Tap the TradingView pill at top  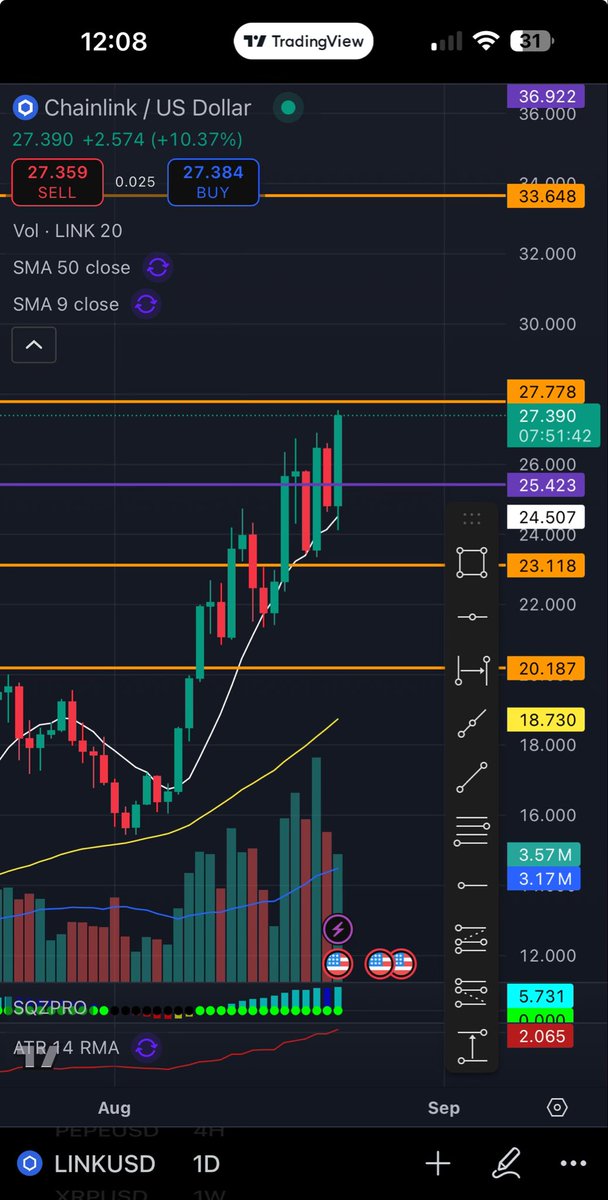(x=304, y=41)
